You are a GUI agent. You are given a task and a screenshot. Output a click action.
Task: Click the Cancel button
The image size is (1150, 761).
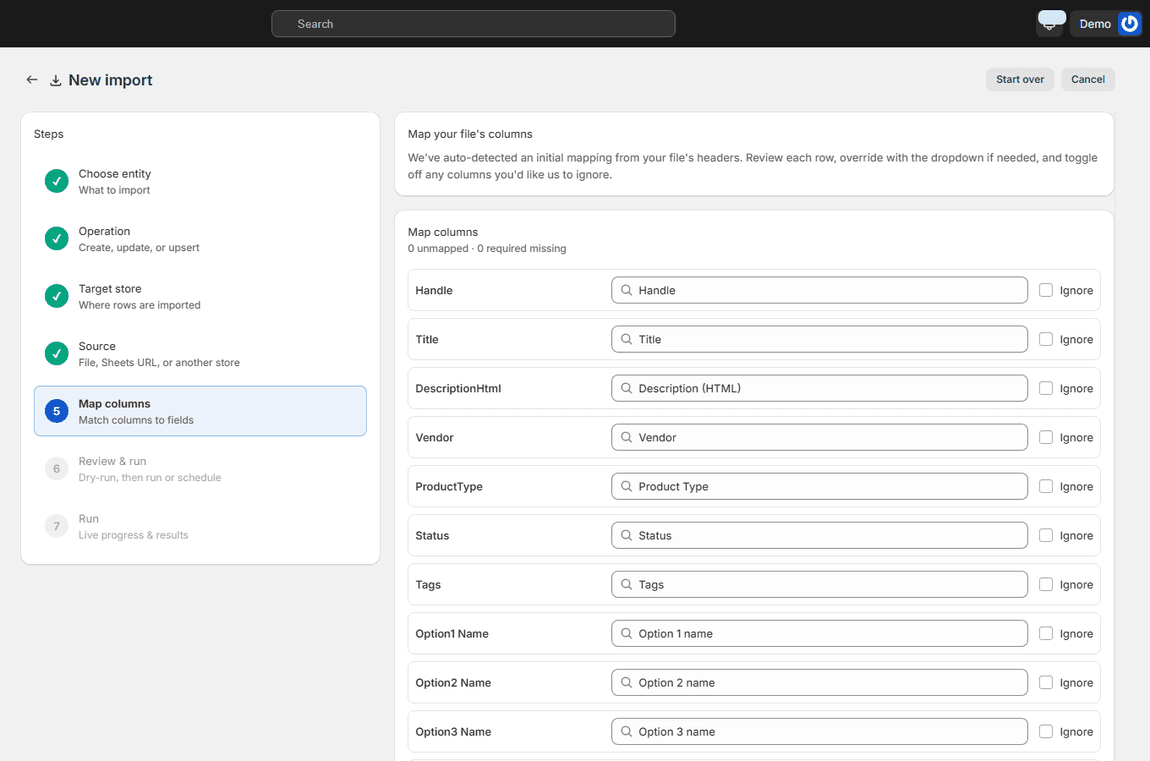1088,79
